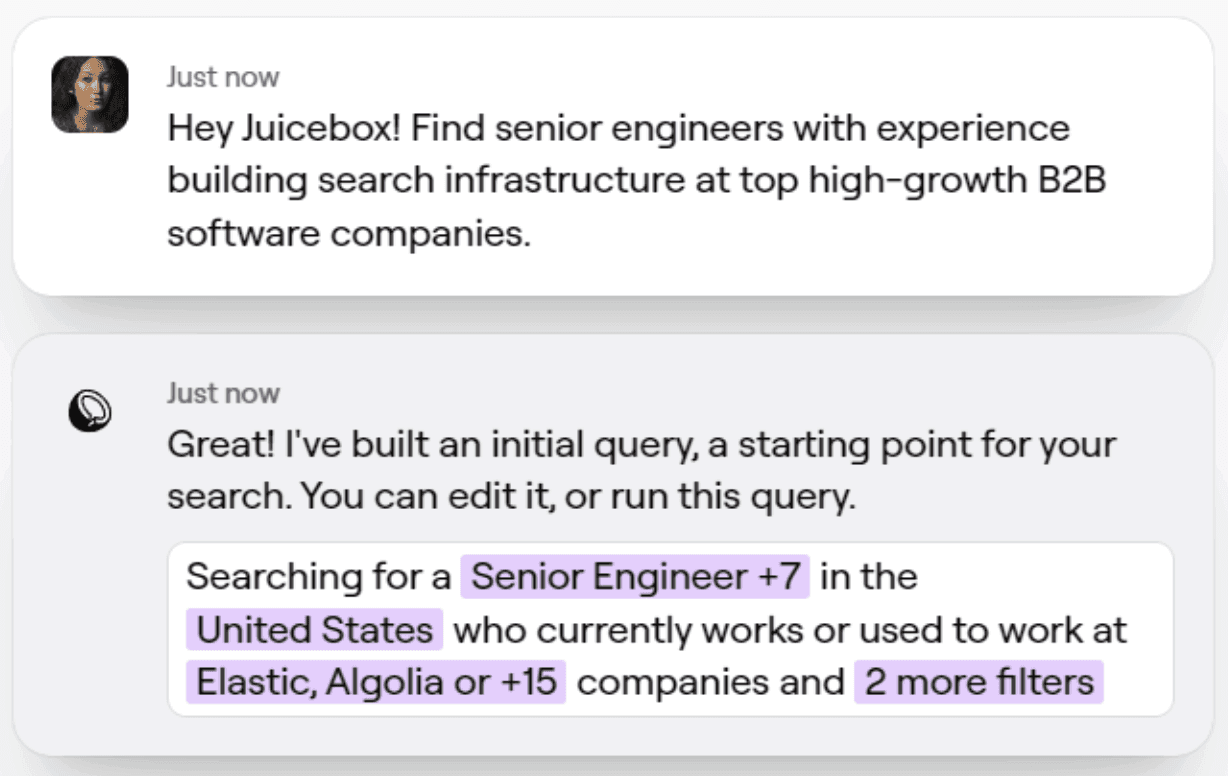The image size is (1228, 776).
Task: Expand the Senior Engineer +7 filter chip
Action: coord(635,577)
